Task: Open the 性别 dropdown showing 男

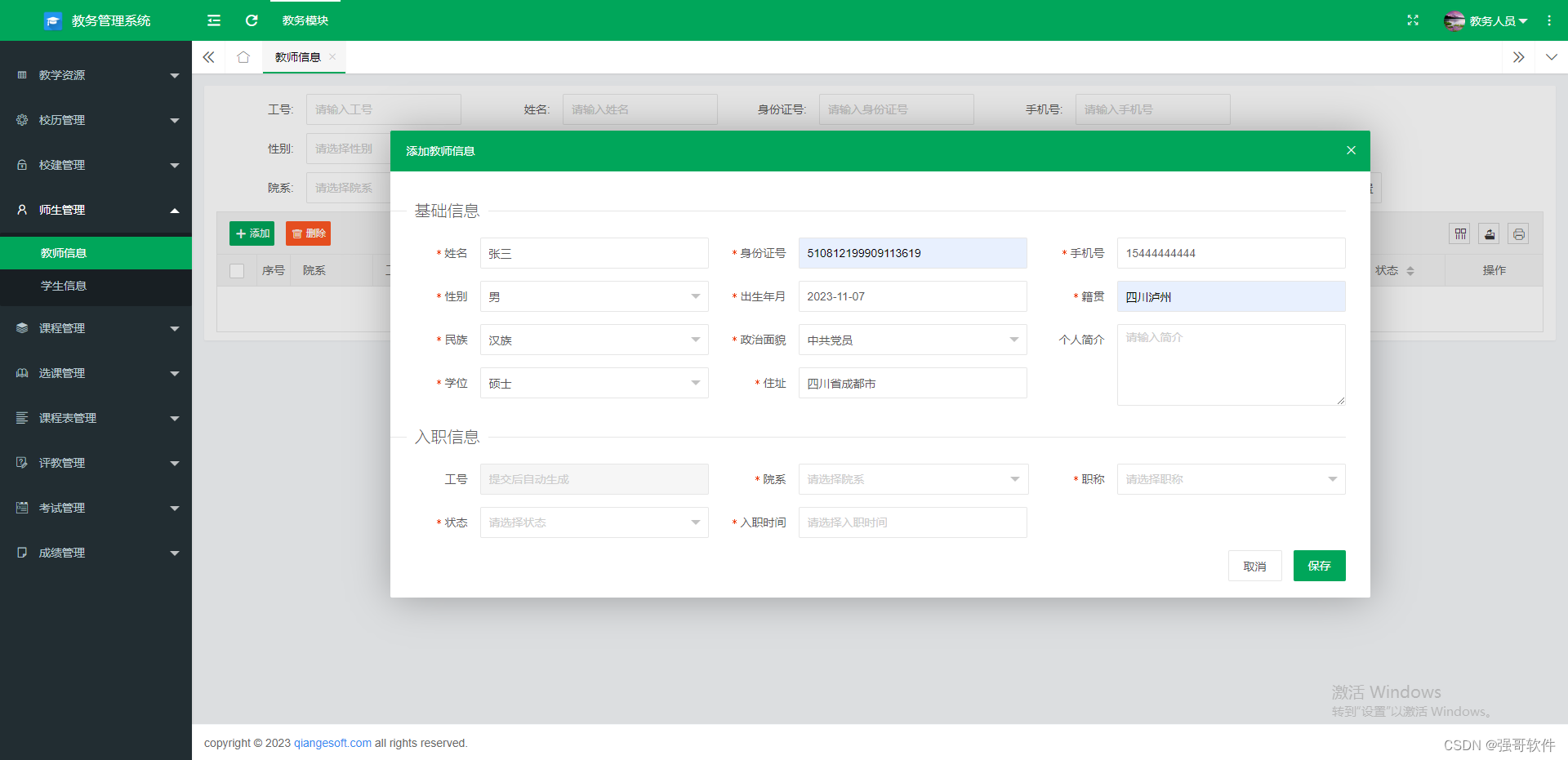Action: pos(594,296)
